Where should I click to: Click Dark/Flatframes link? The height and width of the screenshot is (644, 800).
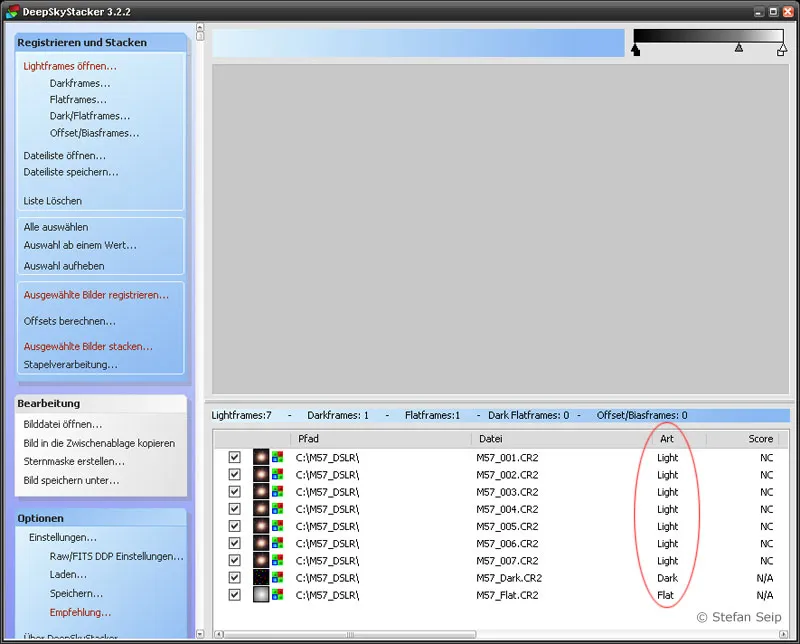pos(90,116)
